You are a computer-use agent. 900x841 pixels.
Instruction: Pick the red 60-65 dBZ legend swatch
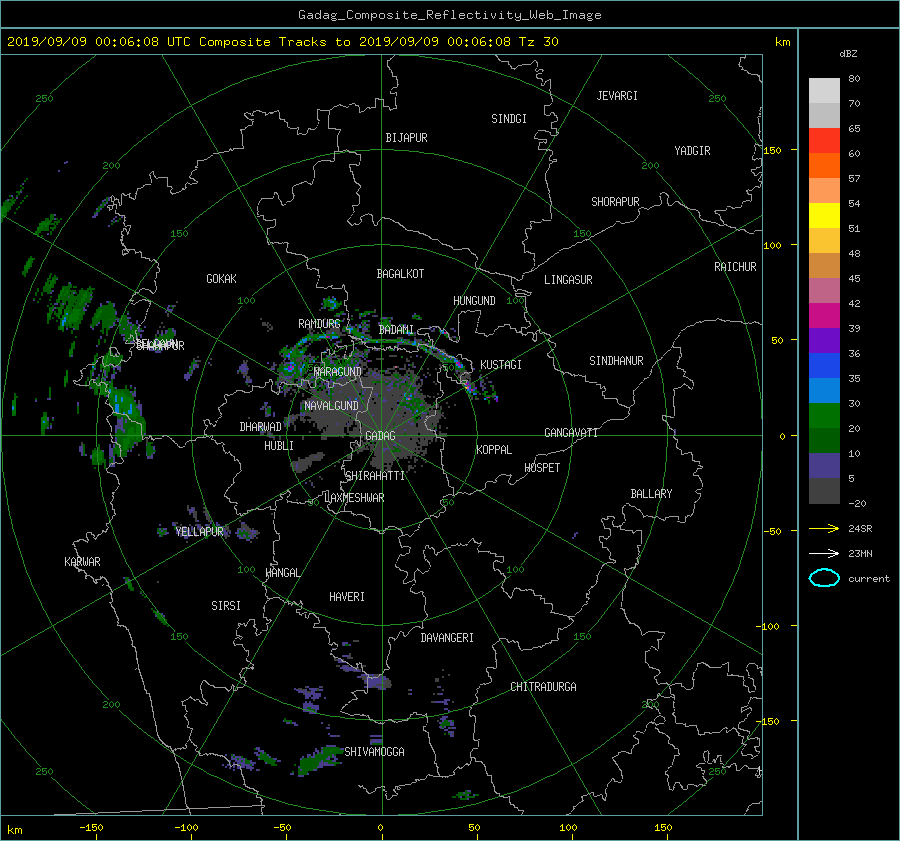click(824, 140)
